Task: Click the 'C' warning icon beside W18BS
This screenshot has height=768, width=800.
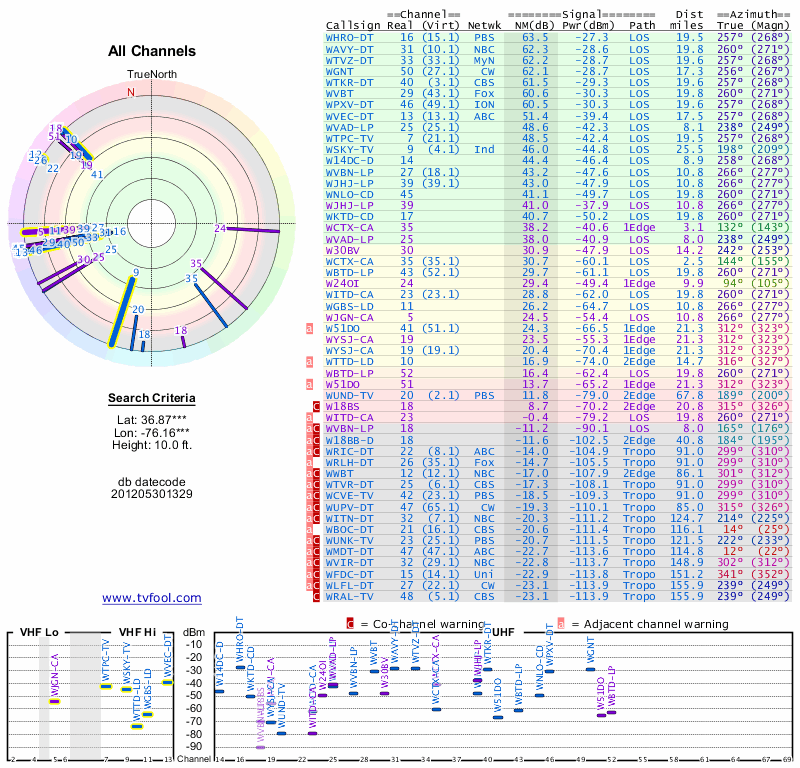Action: coord(316,406)
